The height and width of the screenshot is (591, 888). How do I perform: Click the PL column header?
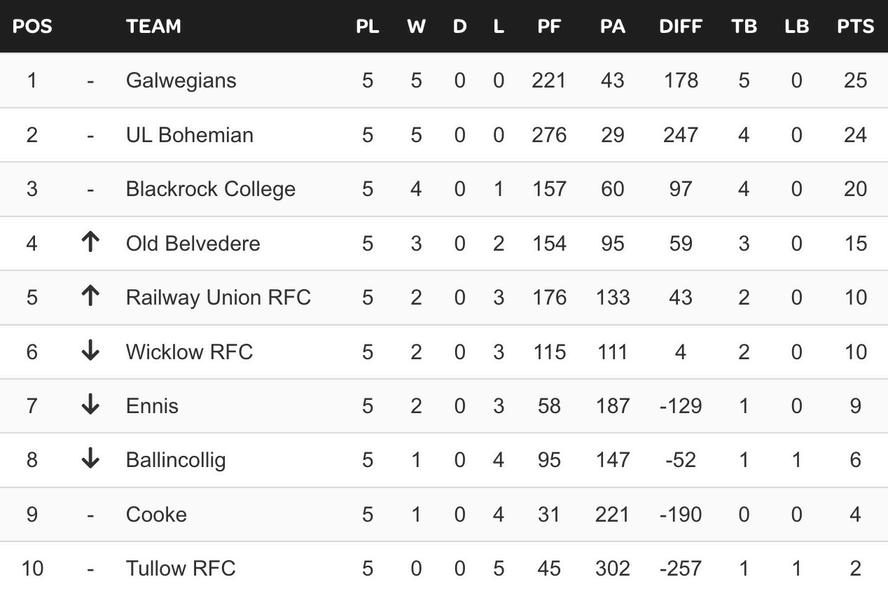(367, 26)
